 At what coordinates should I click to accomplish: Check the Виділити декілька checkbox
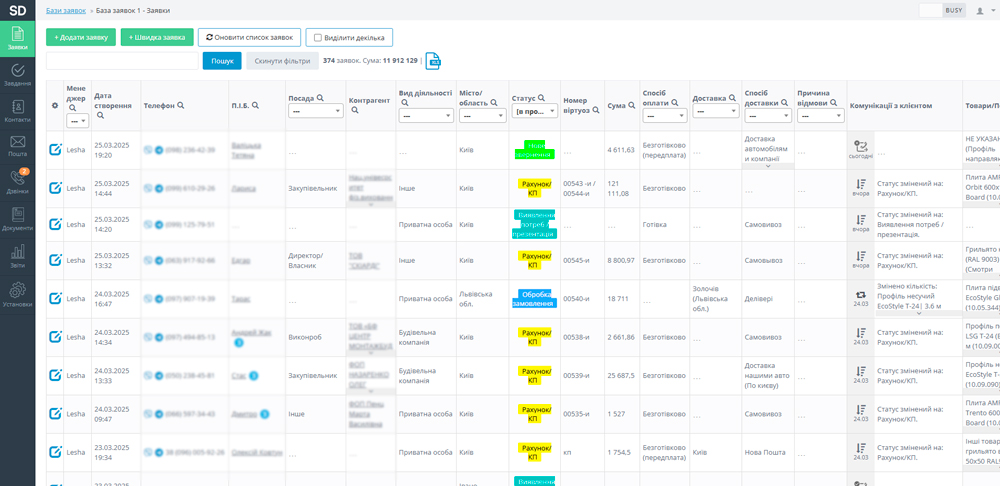[318, 38]
